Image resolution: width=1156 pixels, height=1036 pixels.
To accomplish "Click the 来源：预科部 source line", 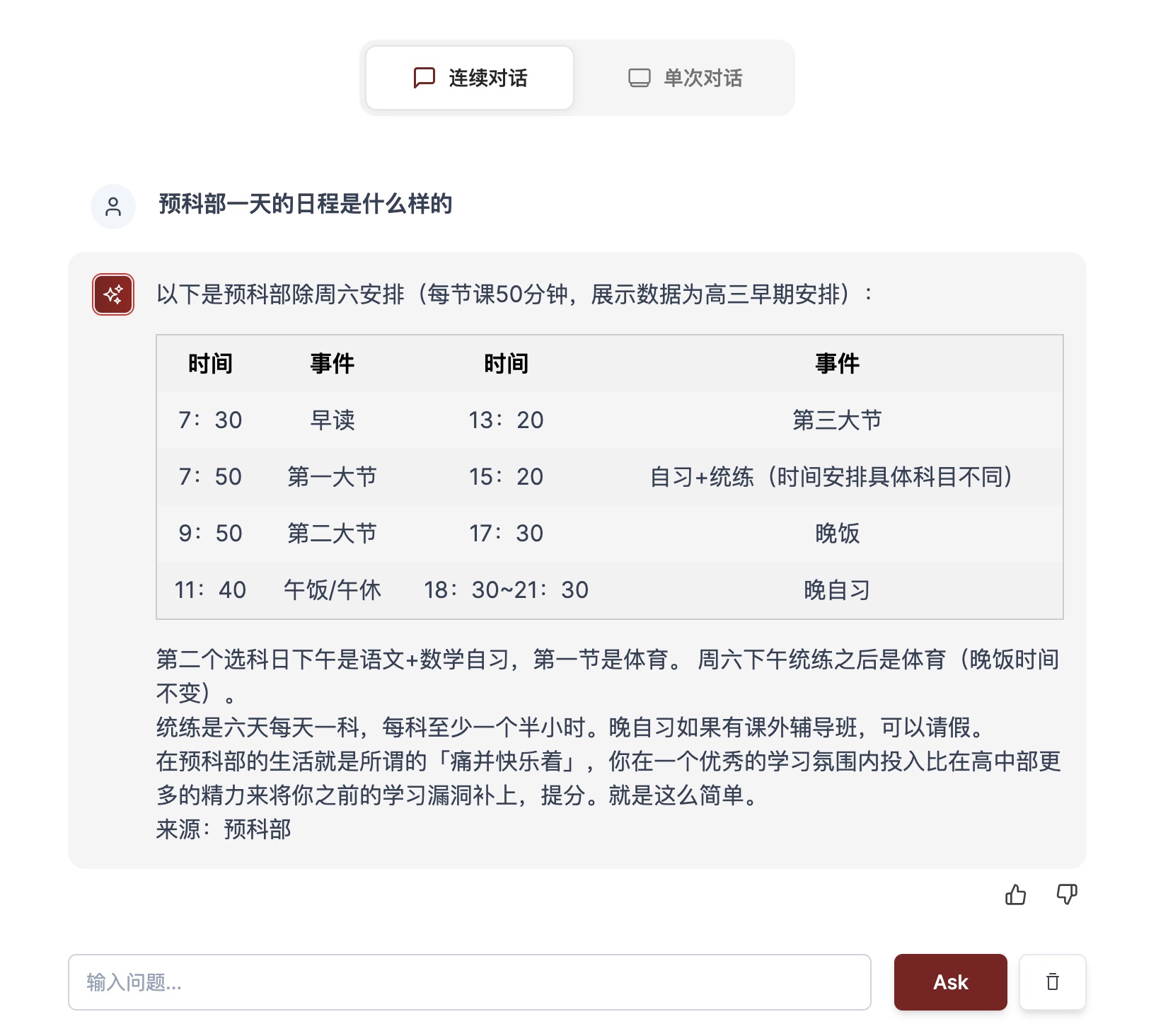I will (224, 829).
